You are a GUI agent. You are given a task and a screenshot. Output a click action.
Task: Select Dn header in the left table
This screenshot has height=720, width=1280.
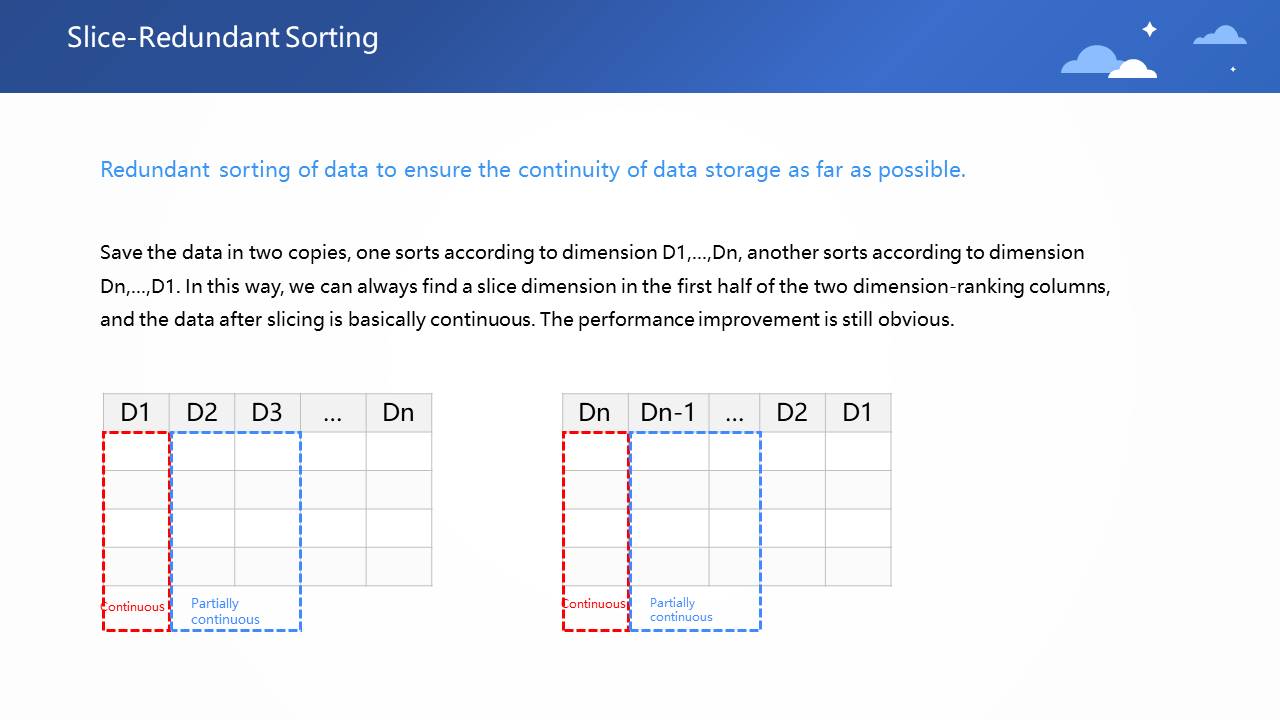click(x=398, y=412)
